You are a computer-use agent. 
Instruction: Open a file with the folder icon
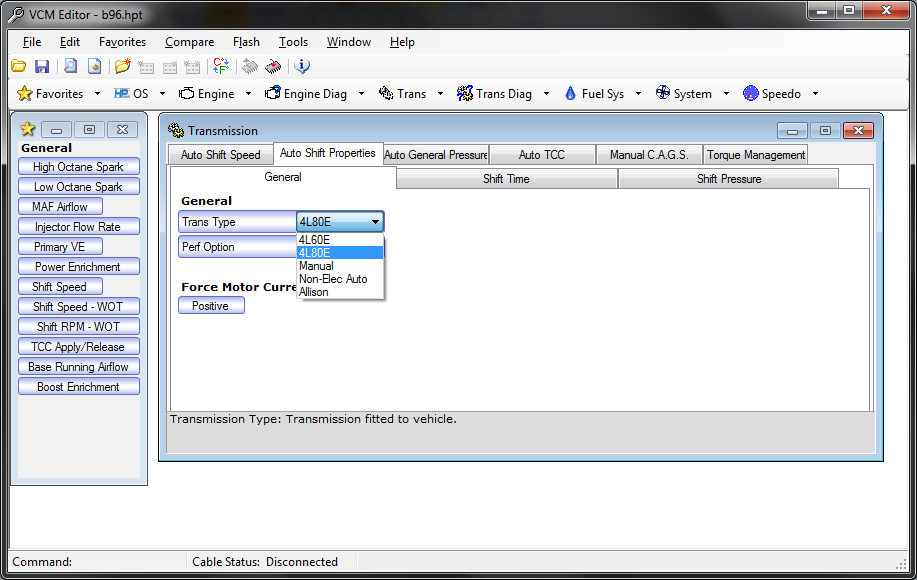pos(18,66)
